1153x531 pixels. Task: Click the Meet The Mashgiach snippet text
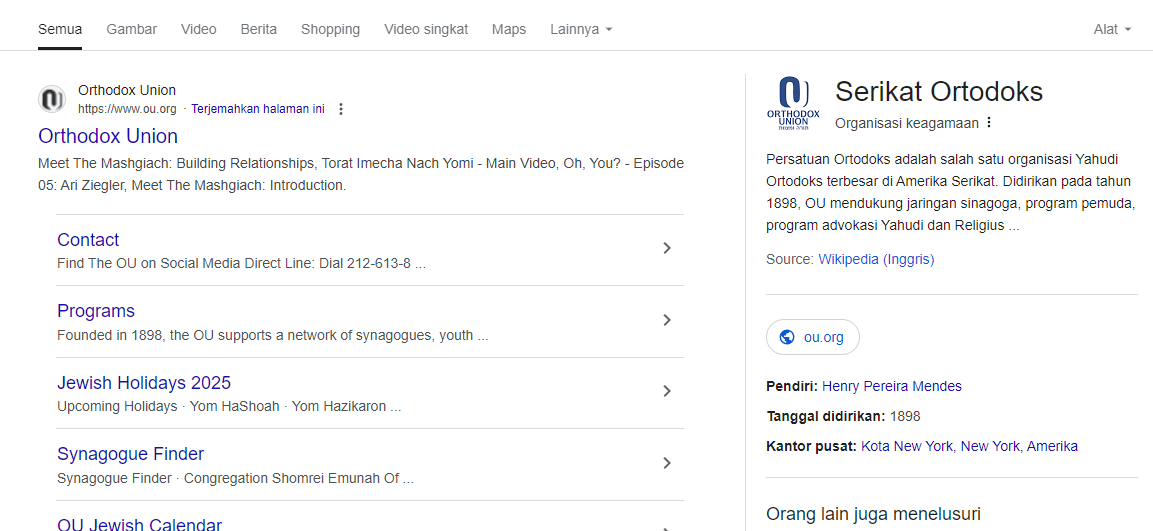pos(361,174)
